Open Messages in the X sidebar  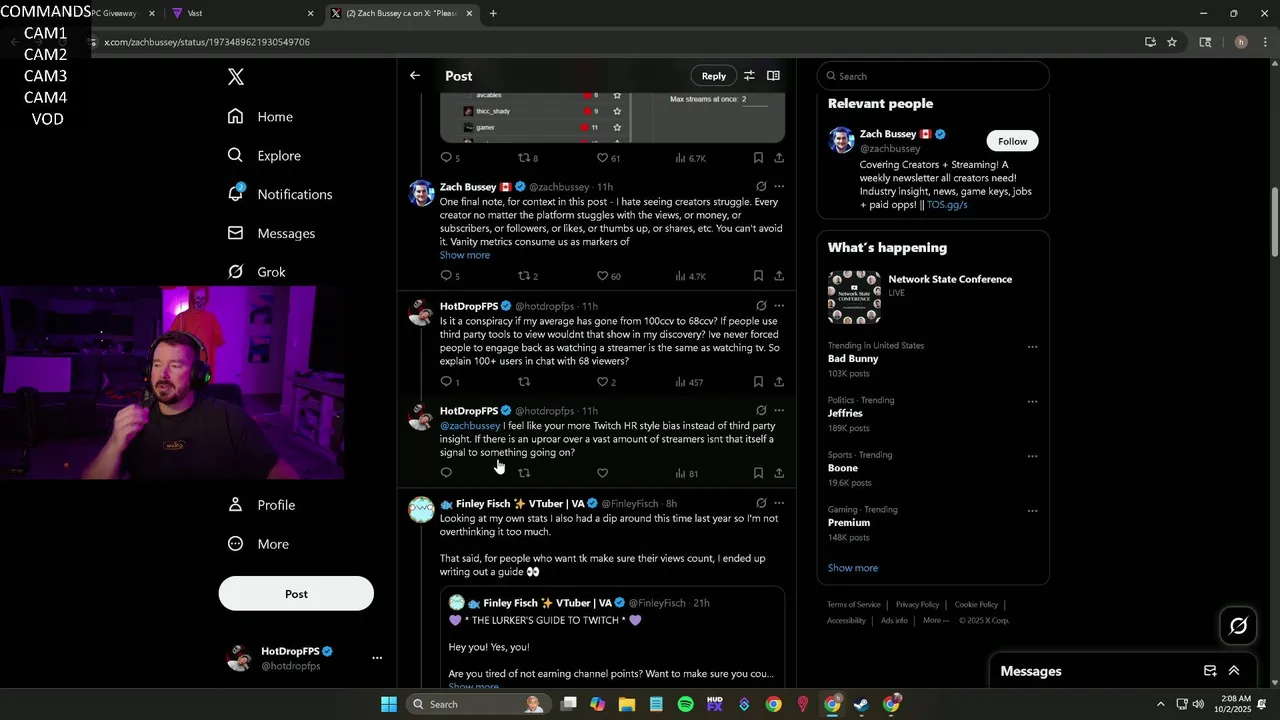[x=271, y=233]
